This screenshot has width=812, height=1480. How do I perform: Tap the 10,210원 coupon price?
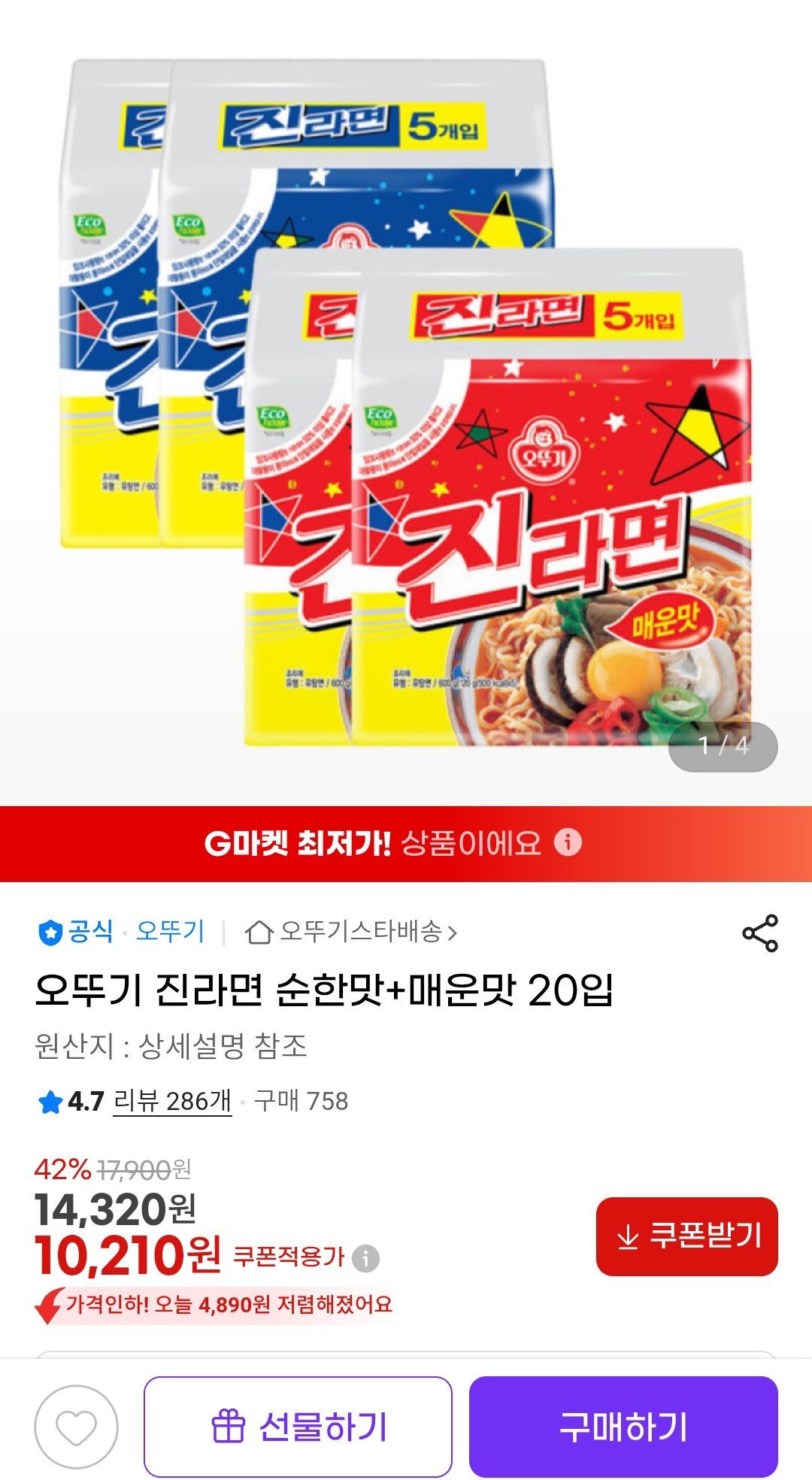tap(128, 1256)
